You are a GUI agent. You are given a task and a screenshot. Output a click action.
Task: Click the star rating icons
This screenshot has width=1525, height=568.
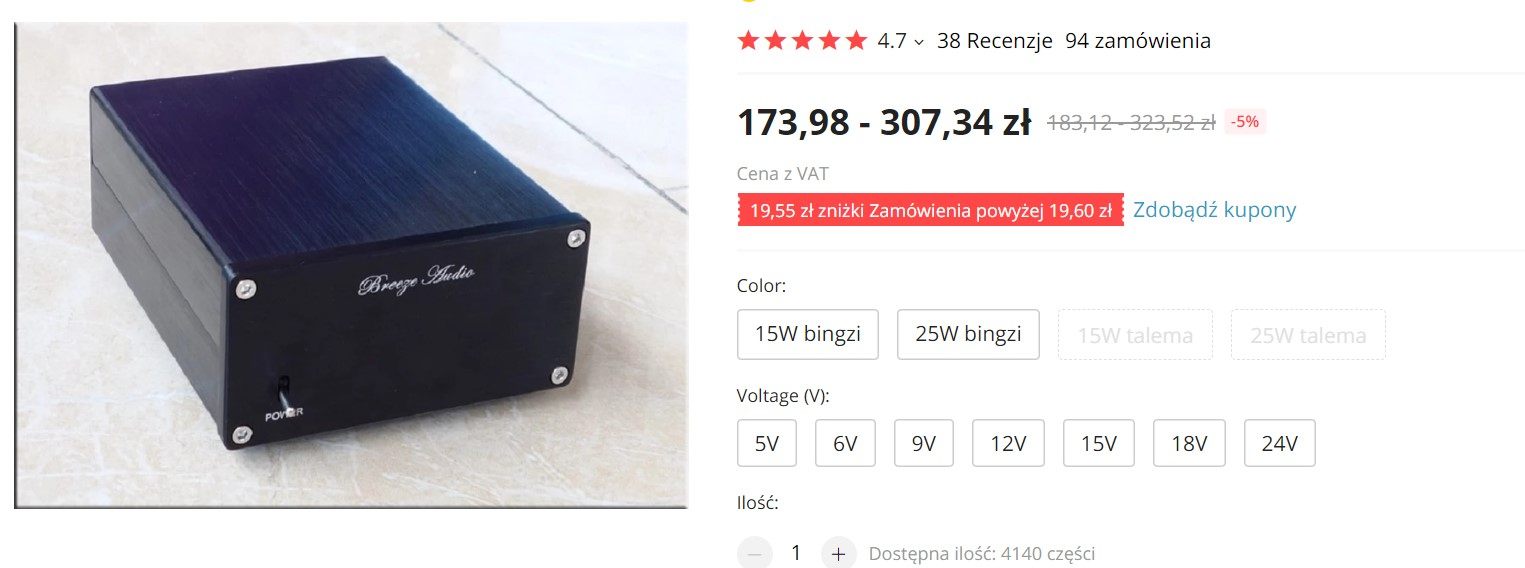(802, 41)
